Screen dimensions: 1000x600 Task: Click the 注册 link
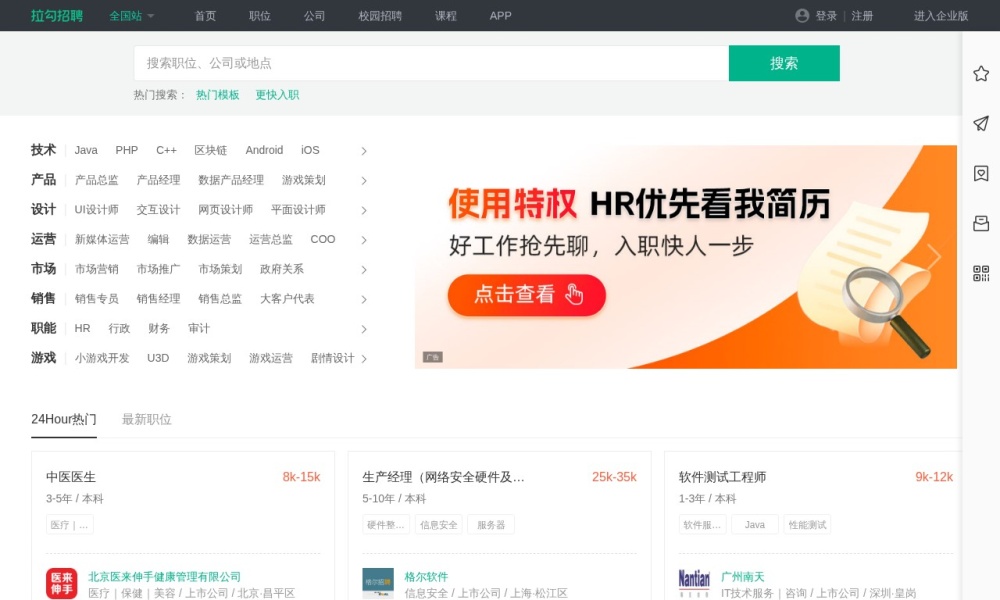tap(862, 16)
